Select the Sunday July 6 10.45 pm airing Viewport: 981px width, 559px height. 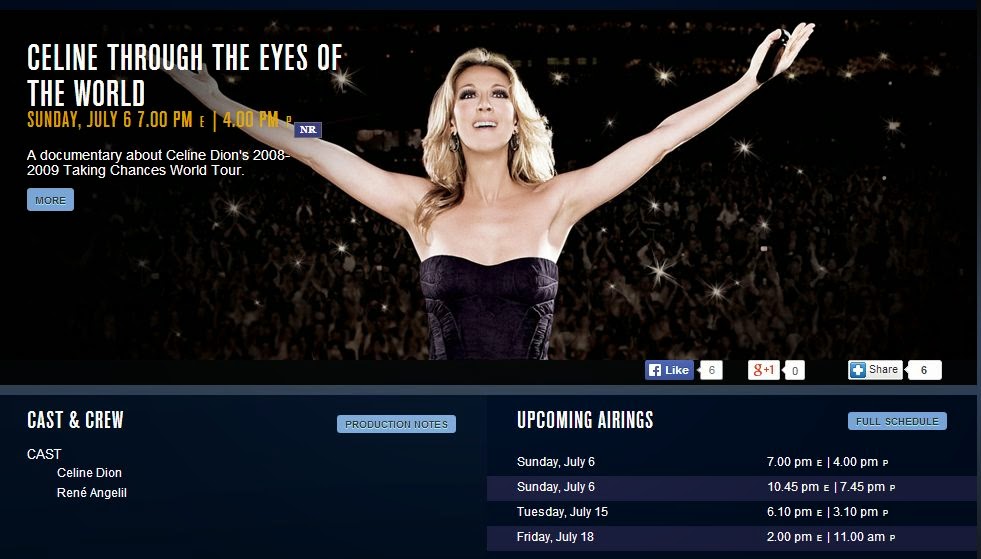(731, 487)
